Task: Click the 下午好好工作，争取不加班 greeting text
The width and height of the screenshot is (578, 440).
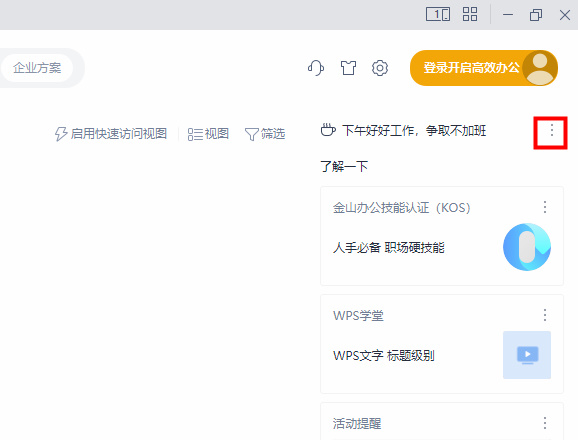Action: tap(414, 130)
